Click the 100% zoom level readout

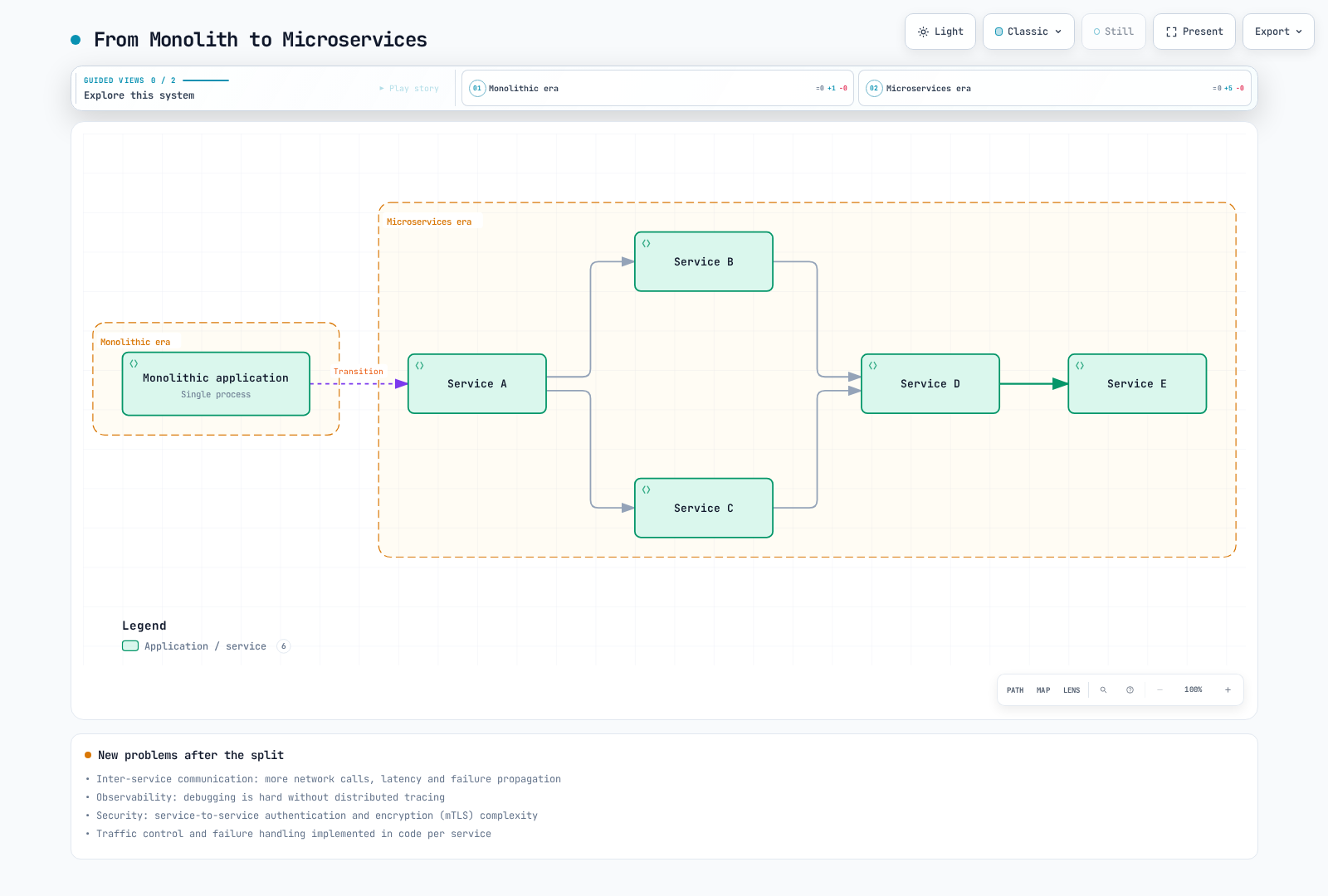pyautogui.click(x=1193, y=689)
